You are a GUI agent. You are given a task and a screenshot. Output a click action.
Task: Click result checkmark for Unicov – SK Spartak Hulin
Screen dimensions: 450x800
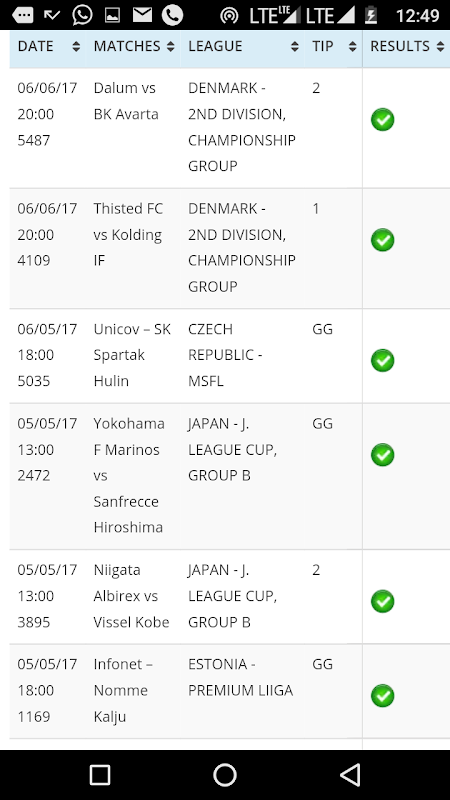(382, 360)
